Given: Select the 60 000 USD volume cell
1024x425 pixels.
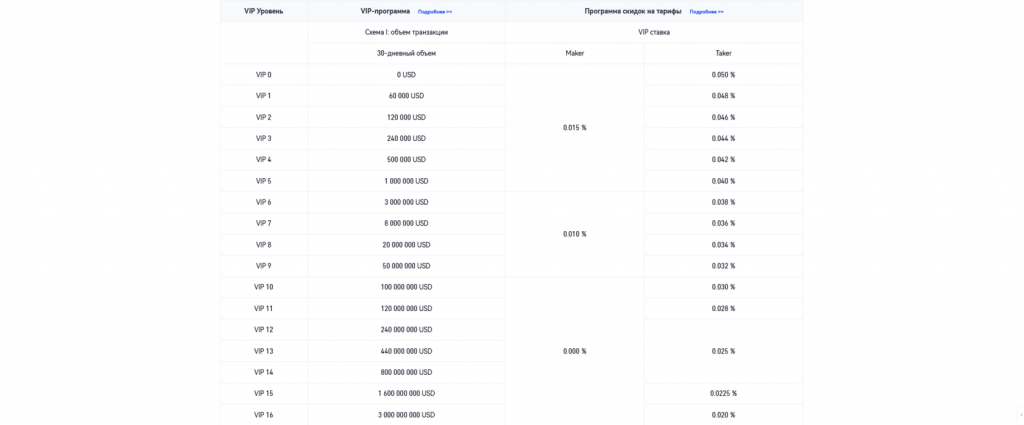Looking at the screenshot, I should coord(406,96).
